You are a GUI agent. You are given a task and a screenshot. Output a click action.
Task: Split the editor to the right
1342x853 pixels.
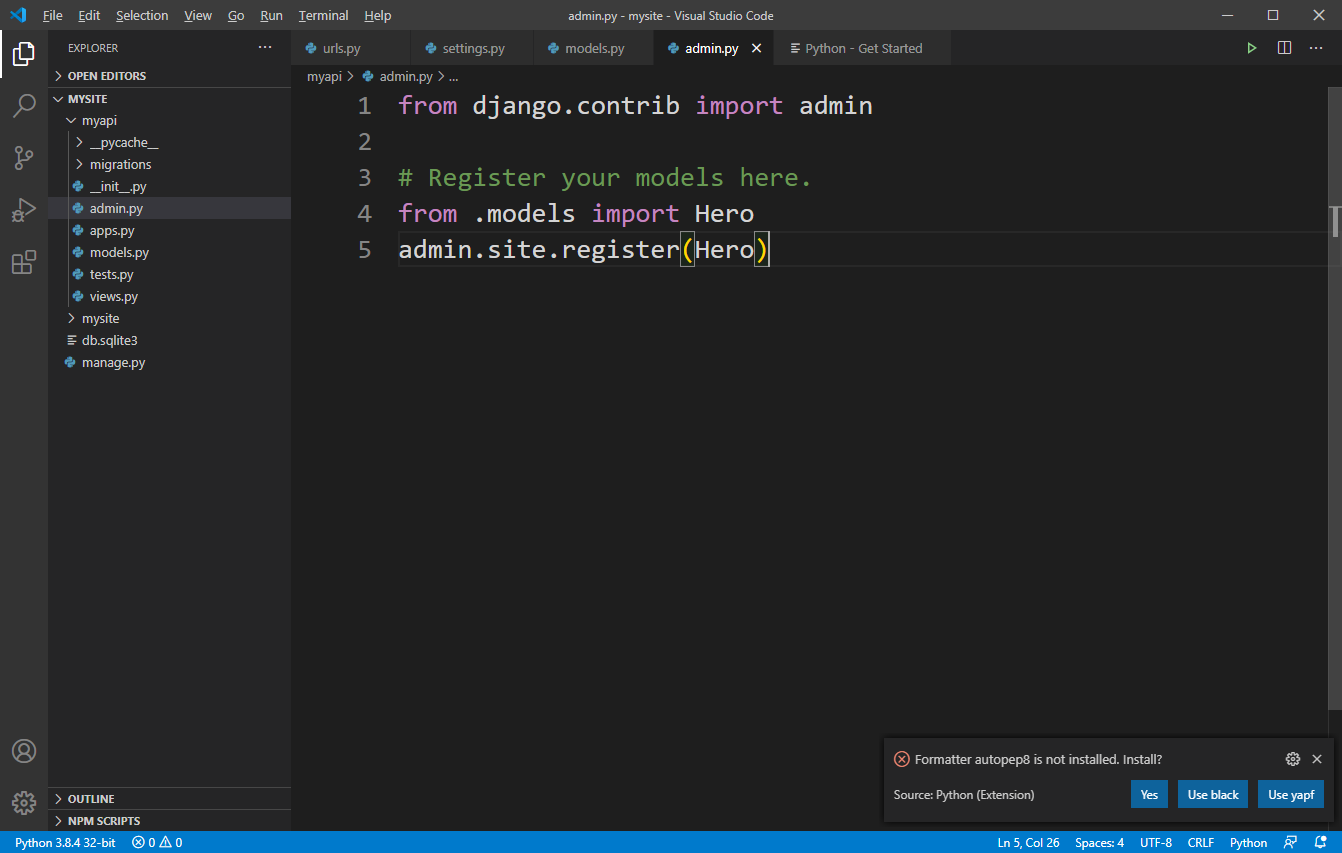pyautogui.click(x=1284, y=48)
